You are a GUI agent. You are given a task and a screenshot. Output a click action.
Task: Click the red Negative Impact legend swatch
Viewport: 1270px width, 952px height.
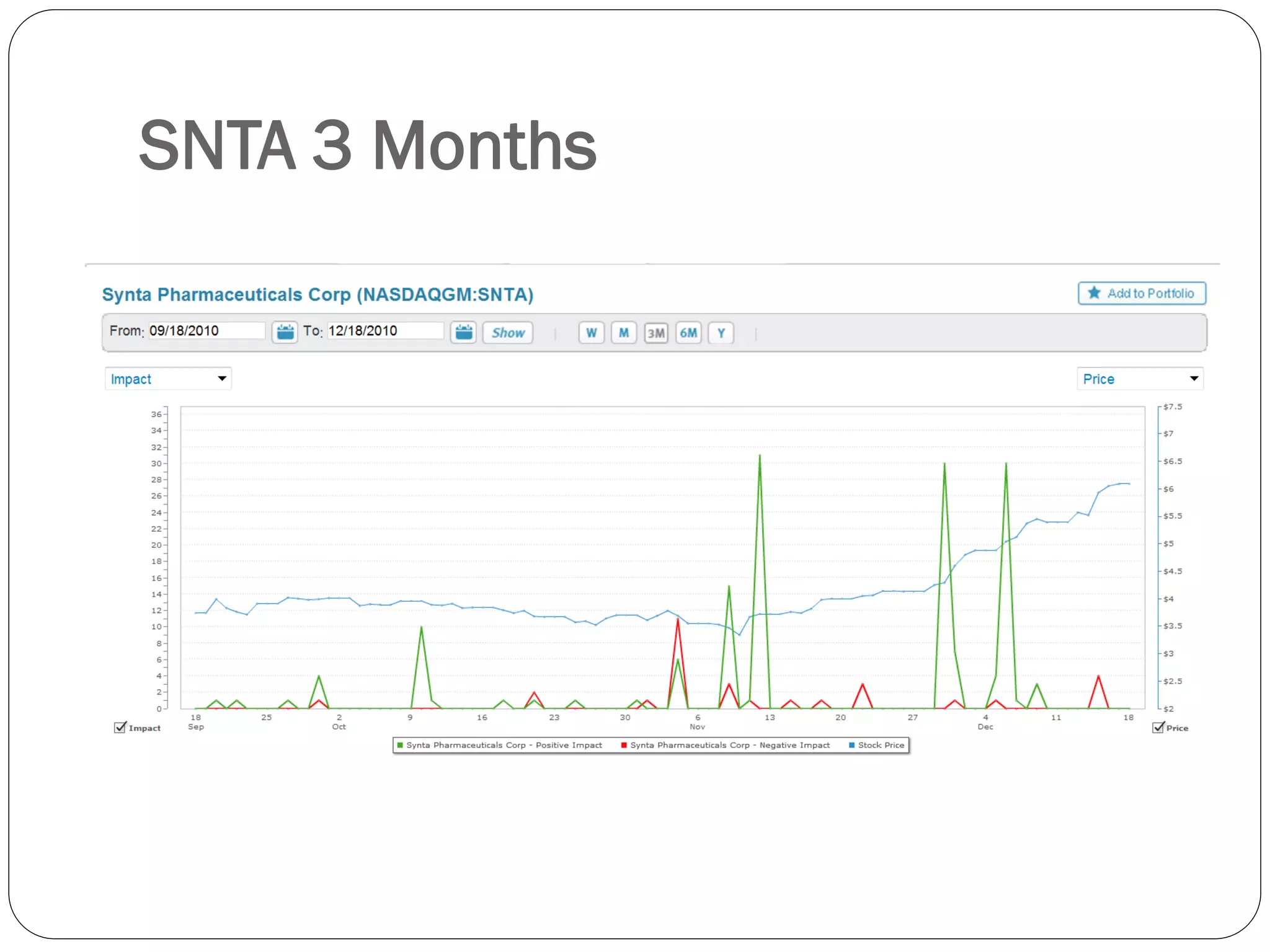(x=624, y=745)
